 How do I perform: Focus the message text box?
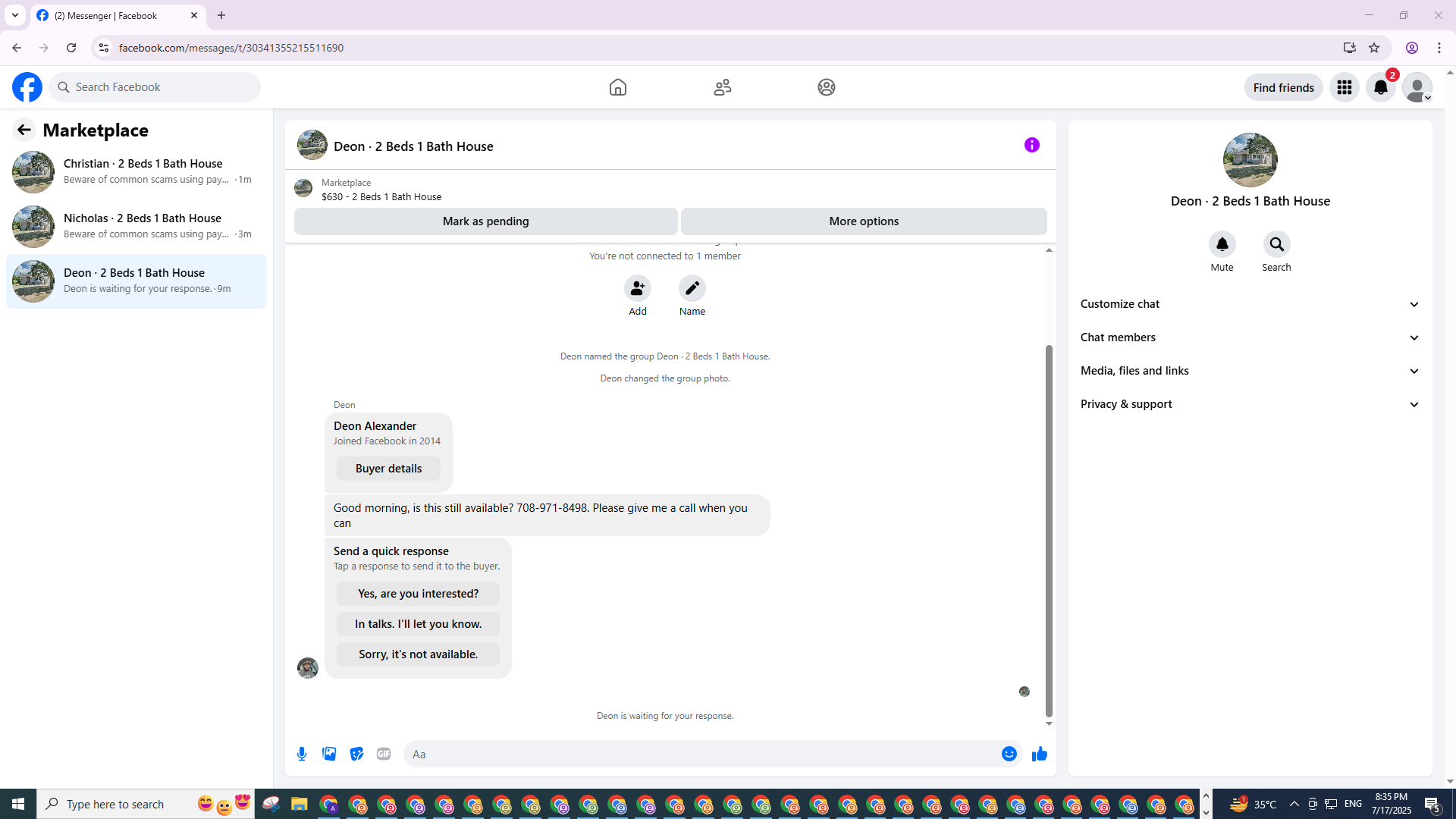(701, 754)
